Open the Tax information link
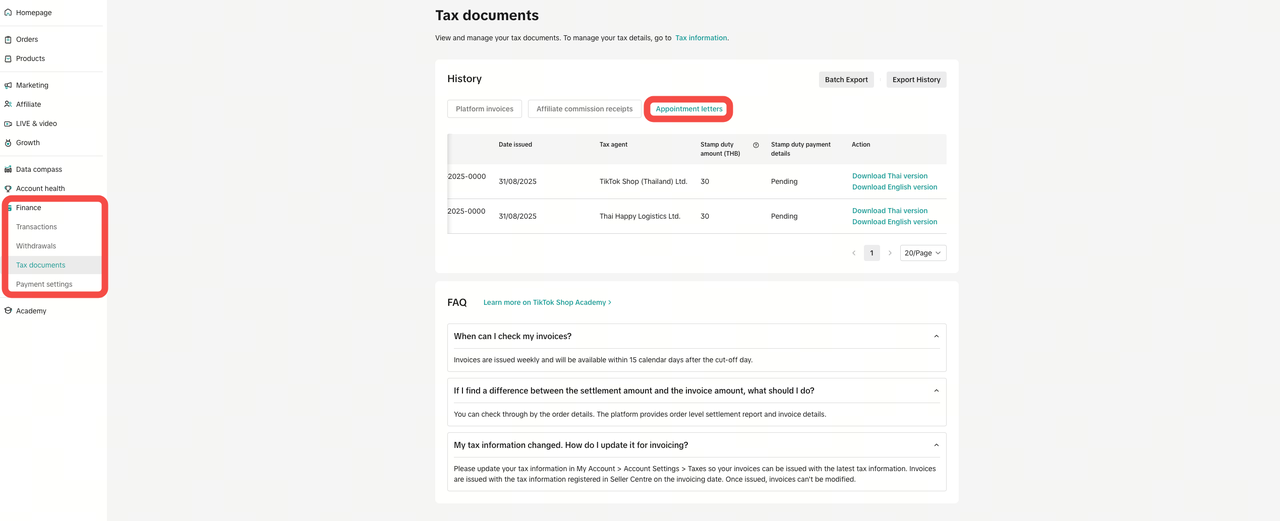 click(702, 38)
